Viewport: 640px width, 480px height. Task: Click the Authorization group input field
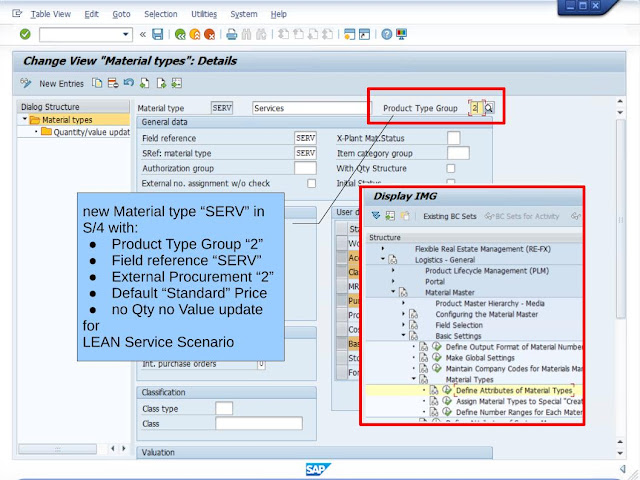305,168
